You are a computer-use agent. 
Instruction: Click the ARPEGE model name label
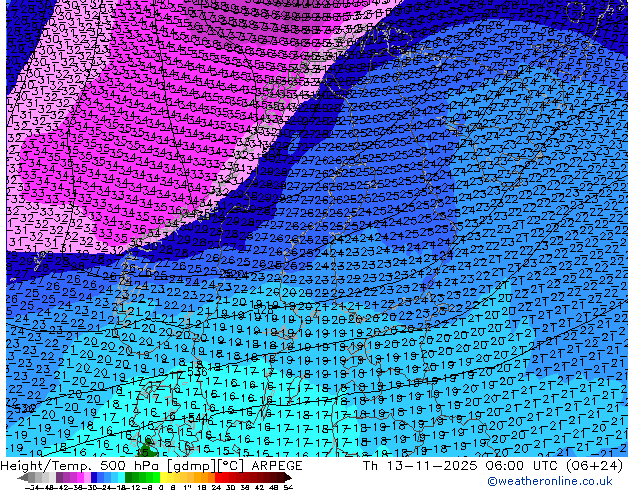click(x=277, y=466)
